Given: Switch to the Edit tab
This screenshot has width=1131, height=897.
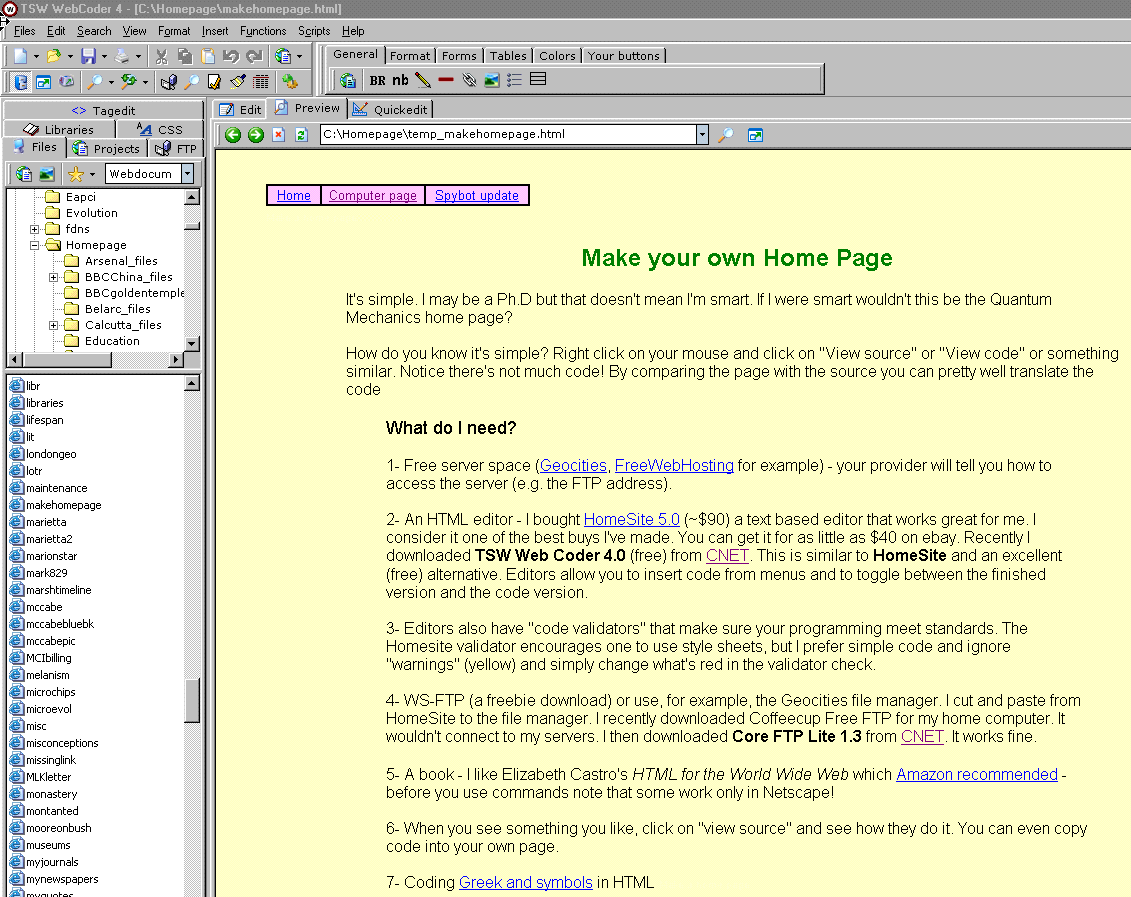Looking at the screenshot, I should click(x=240, y=110).
